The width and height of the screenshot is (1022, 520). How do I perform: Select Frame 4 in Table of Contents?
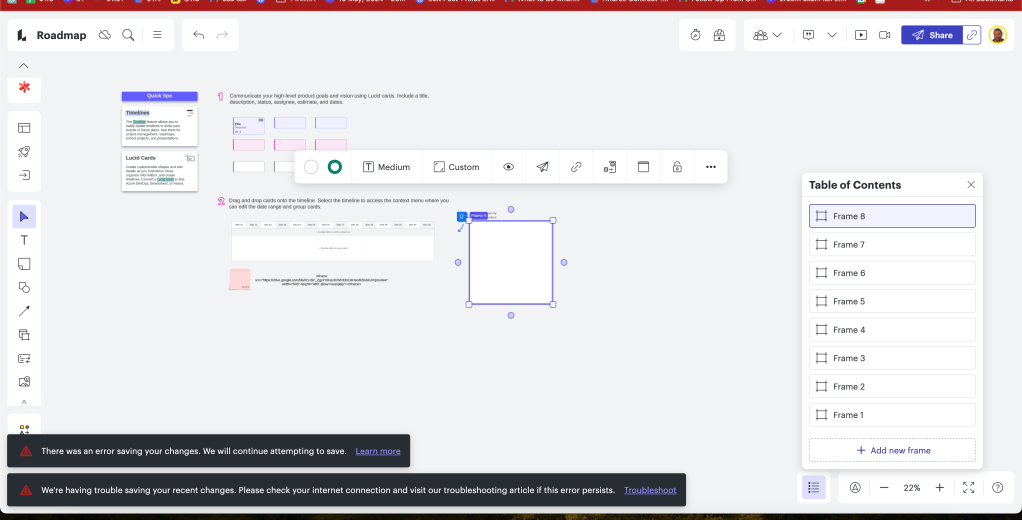tap(892, 330)
